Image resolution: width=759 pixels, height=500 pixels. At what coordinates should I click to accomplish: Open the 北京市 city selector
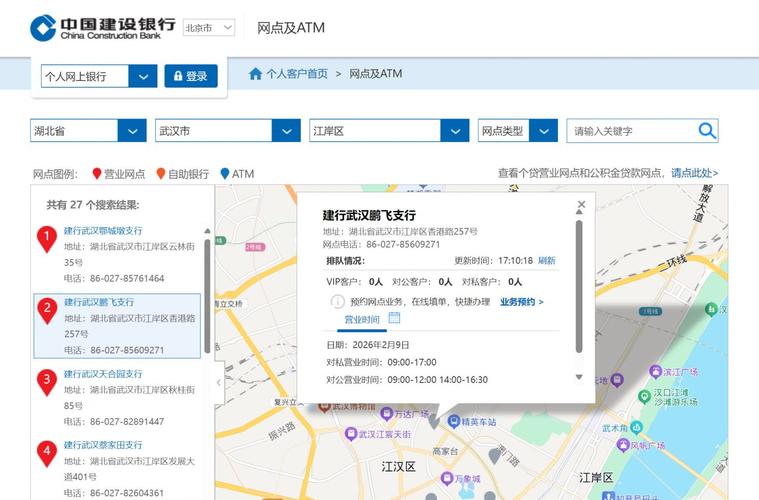pyautogui.click(x=209, y=28)
